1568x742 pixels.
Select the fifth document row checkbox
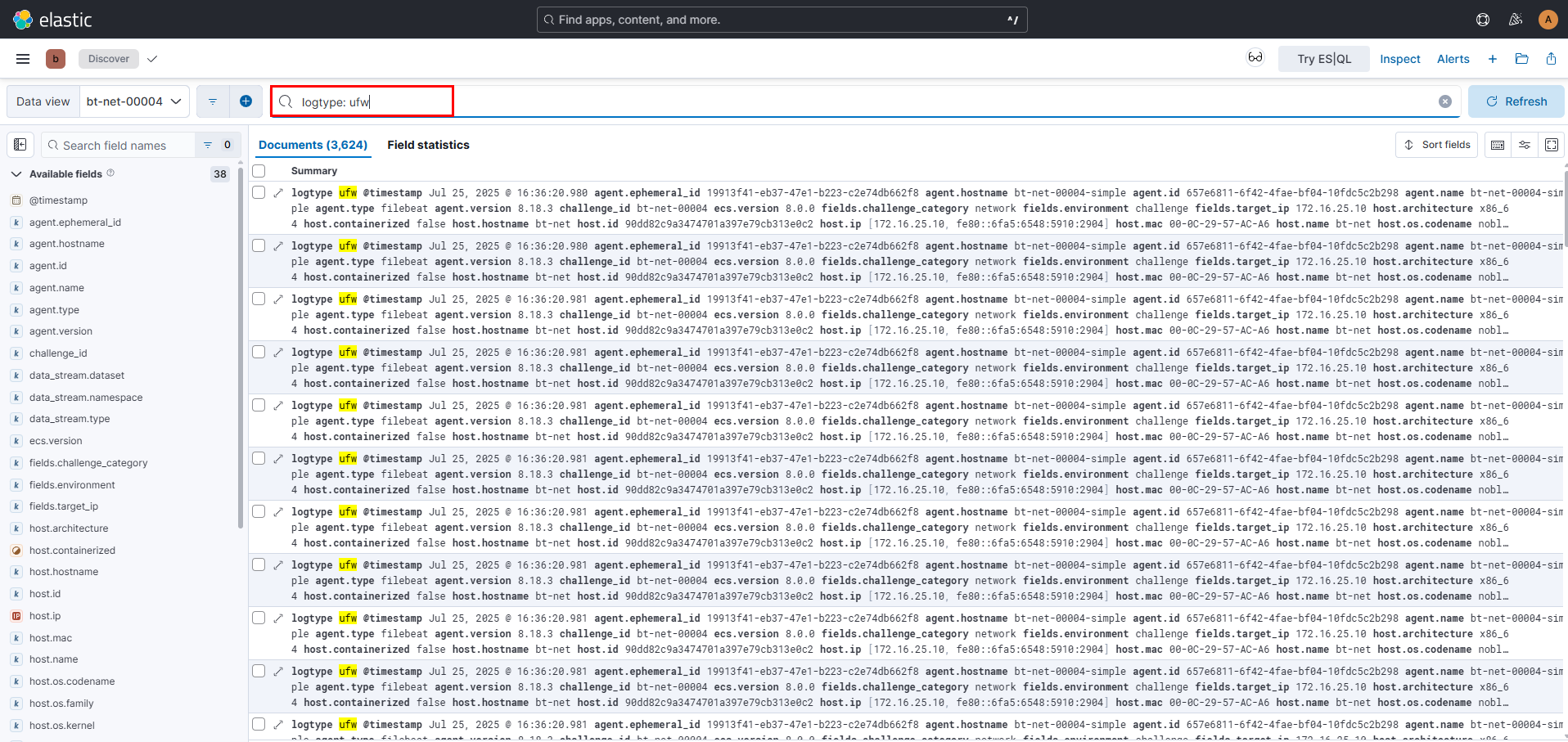tap(259, 405)
